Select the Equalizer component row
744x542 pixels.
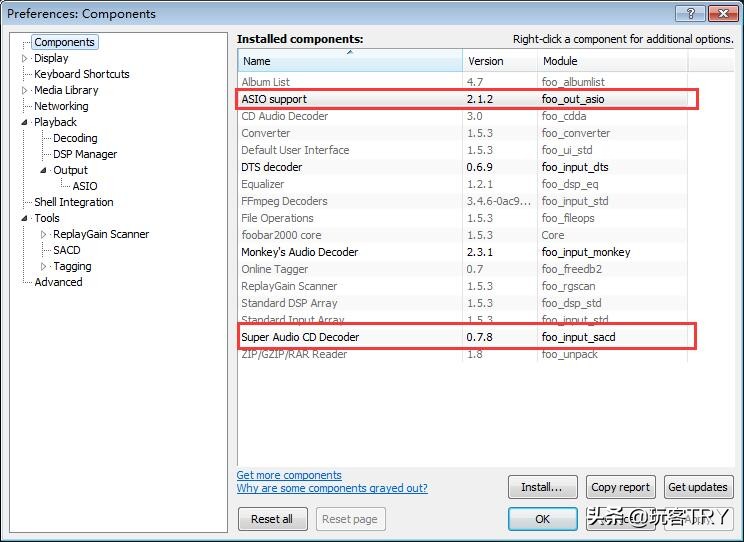coord(463,184)
